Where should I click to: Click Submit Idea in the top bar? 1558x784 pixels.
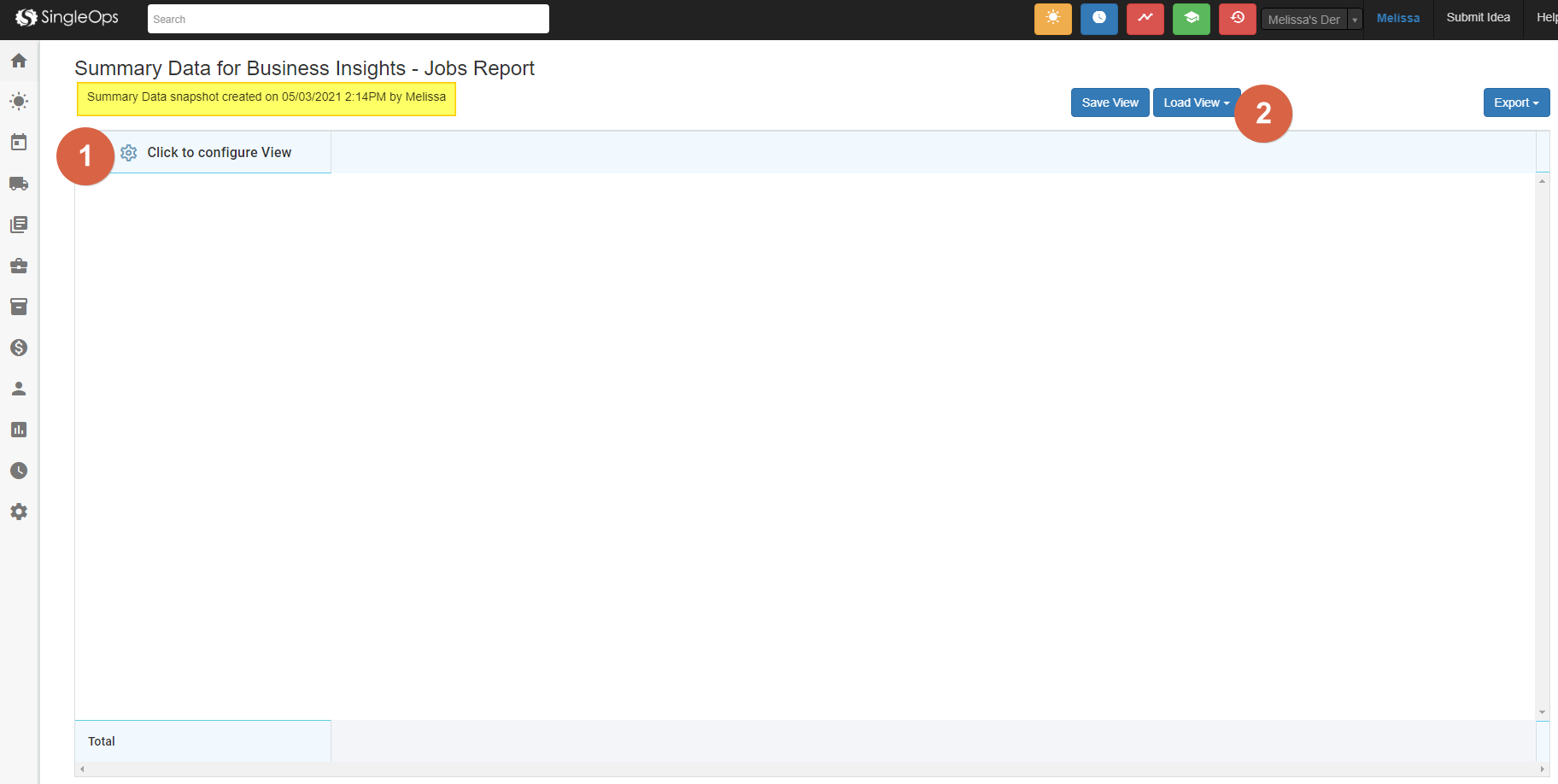point(1478,18)
